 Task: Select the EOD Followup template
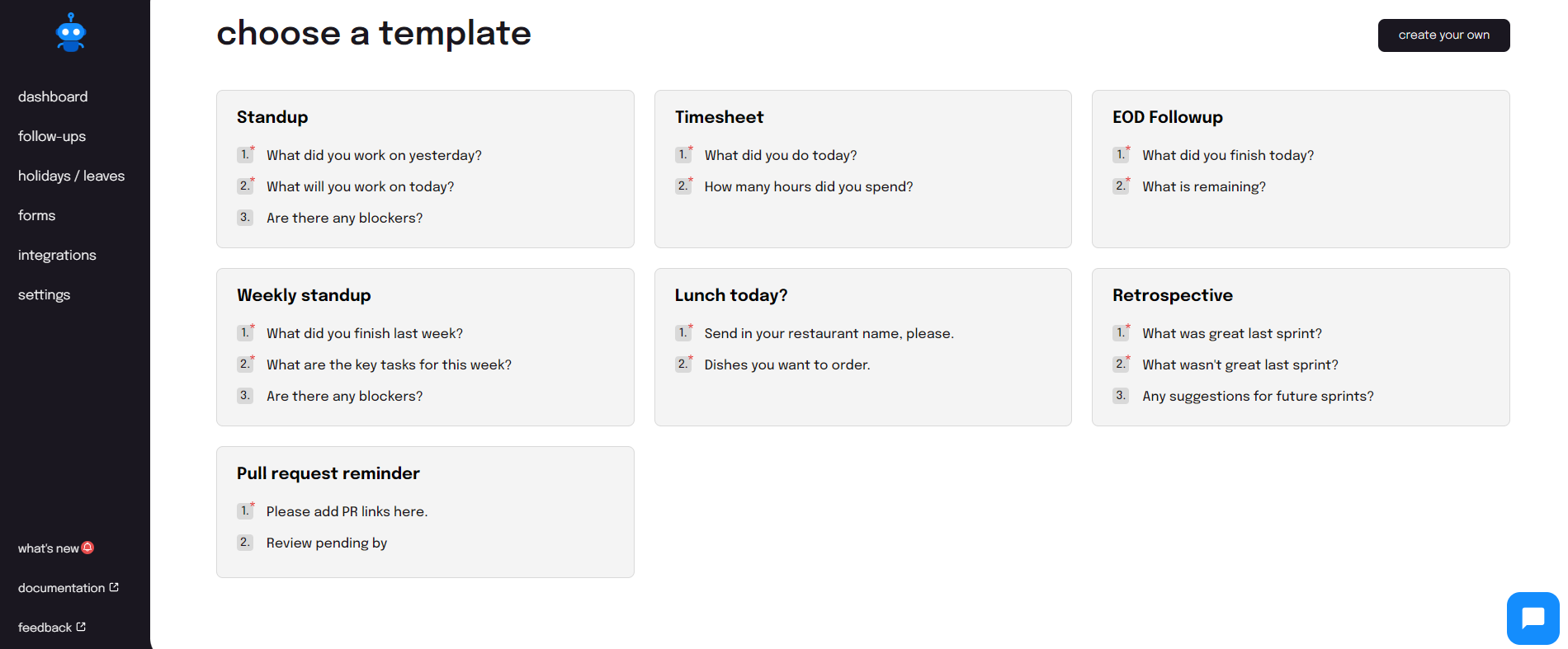coord(1301,169)
